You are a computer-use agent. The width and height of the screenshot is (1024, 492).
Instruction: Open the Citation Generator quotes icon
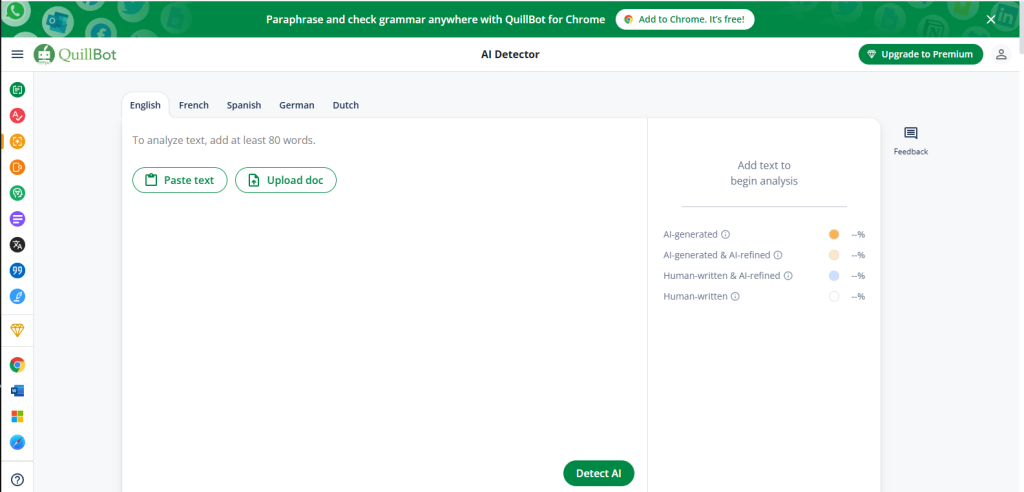click(17, 271)
